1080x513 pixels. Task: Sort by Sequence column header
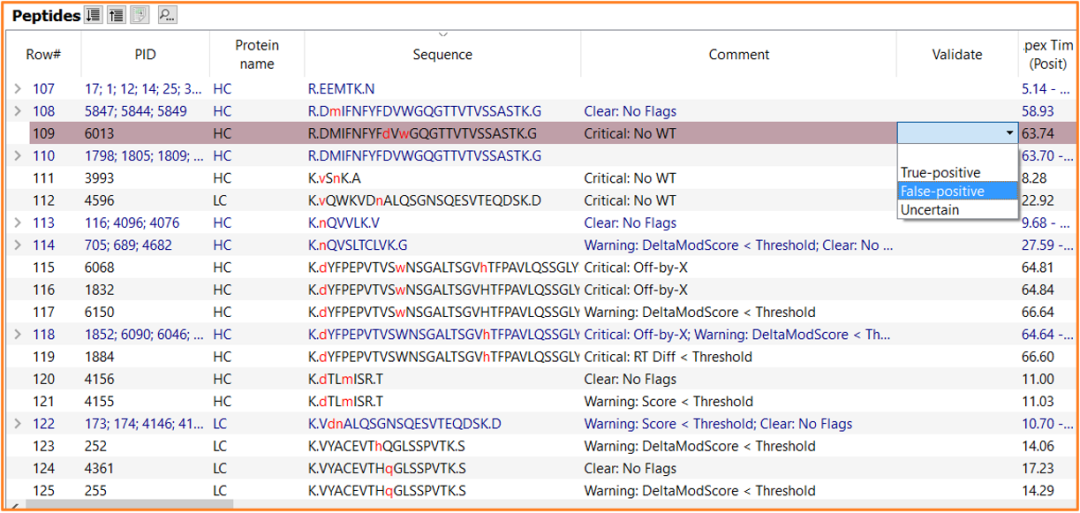point(443,54)
